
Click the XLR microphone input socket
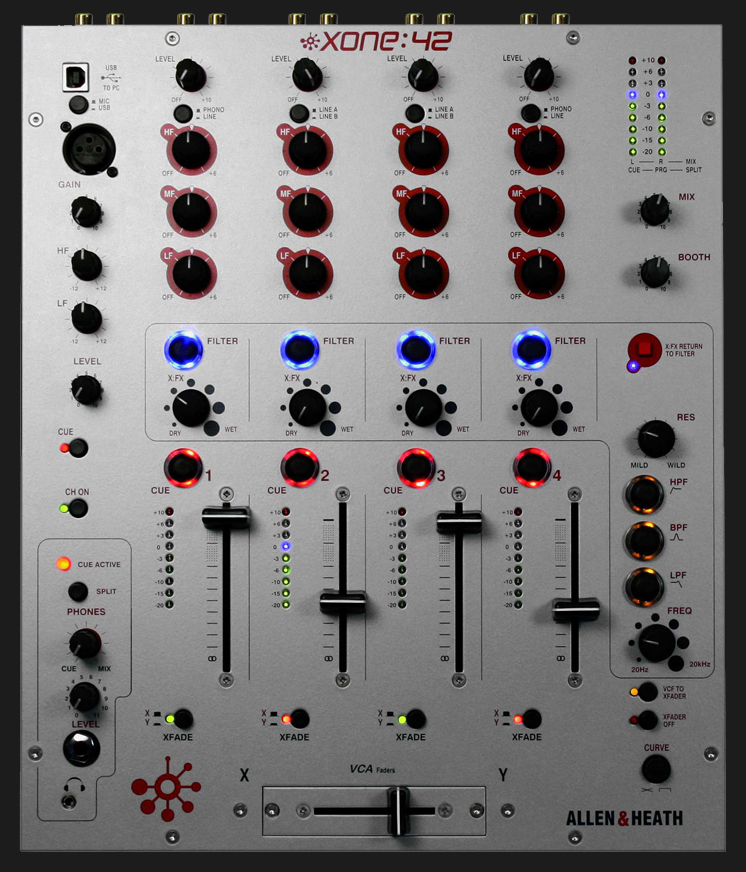[x=89, y=149]
